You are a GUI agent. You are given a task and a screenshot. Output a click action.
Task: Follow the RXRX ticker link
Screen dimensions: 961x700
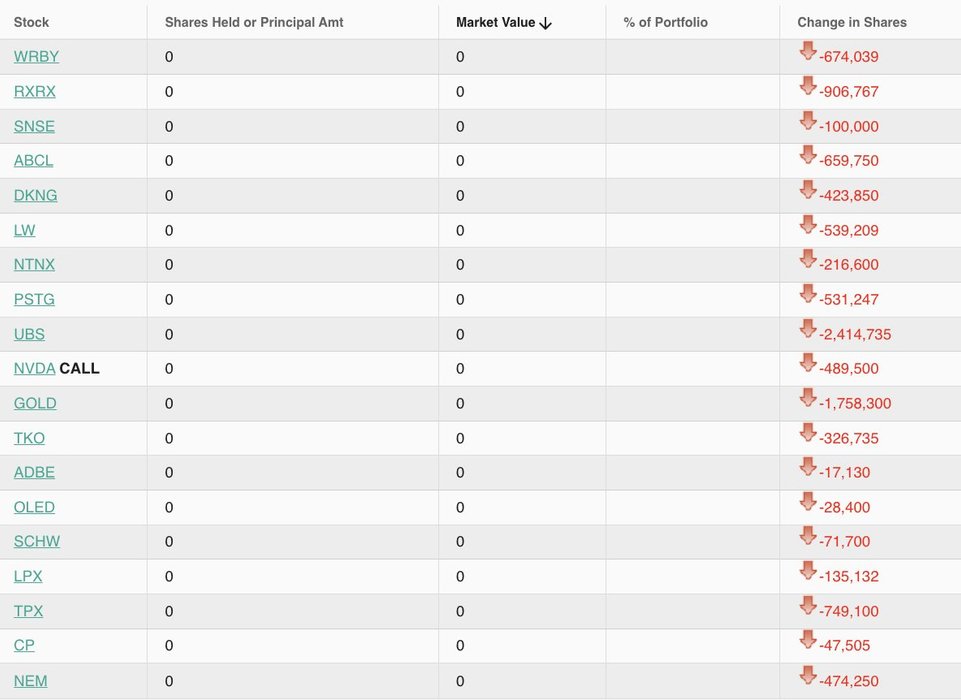[x=34, y=91]
